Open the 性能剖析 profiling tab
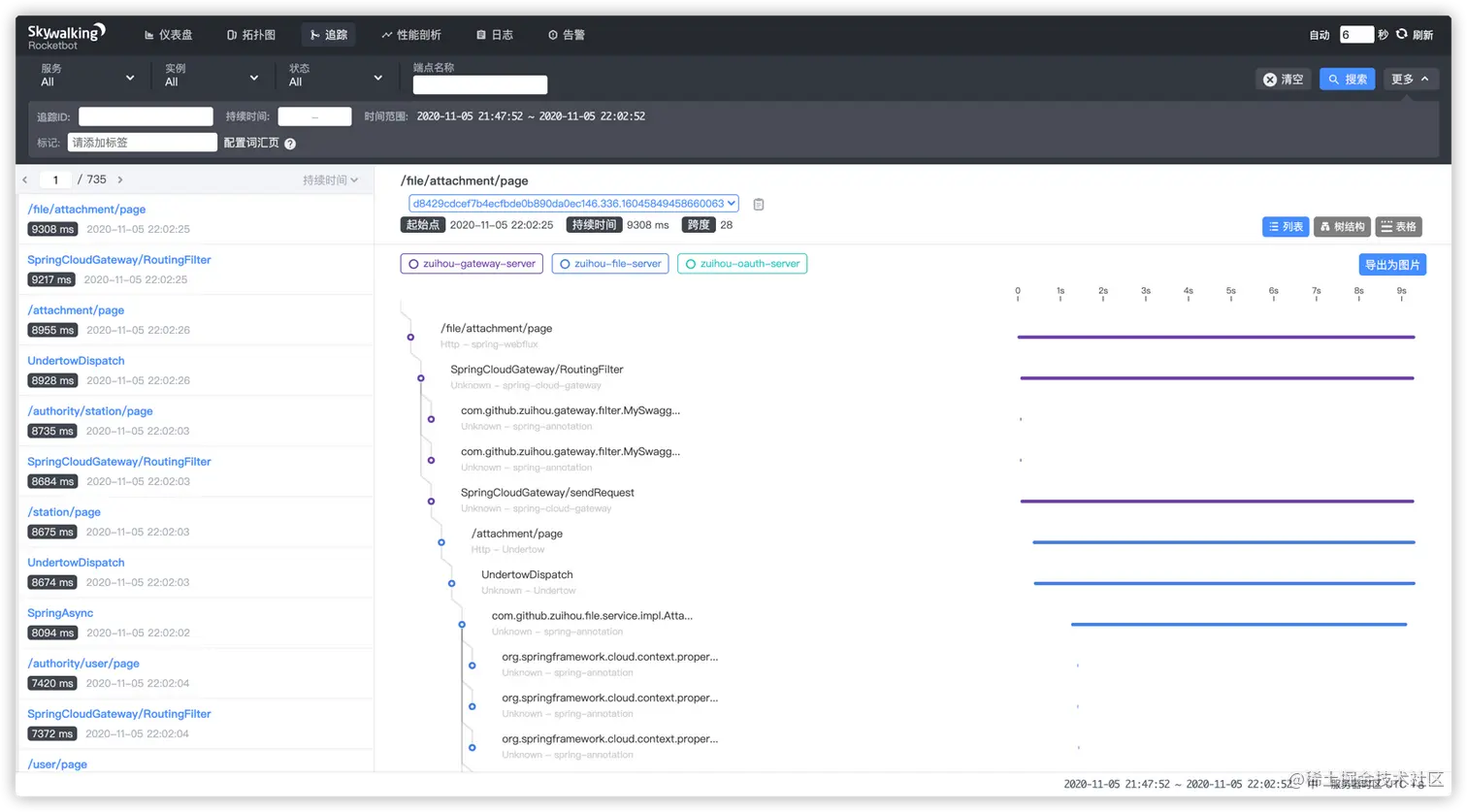 point(411,35)
